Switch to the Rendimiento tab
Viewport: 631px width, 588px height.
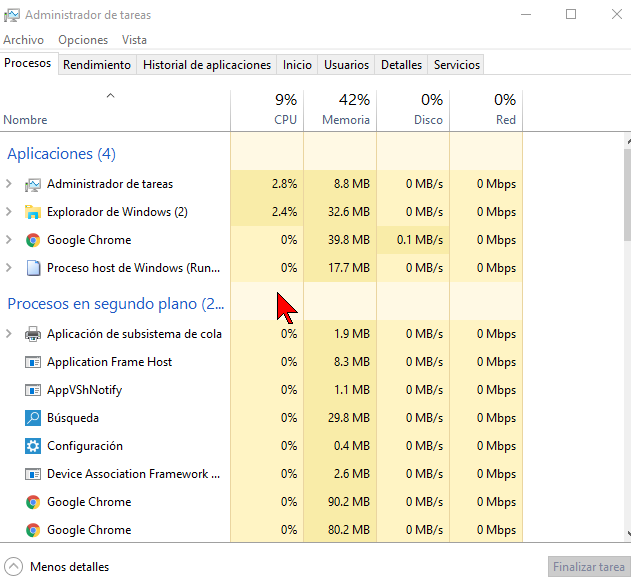97,65
